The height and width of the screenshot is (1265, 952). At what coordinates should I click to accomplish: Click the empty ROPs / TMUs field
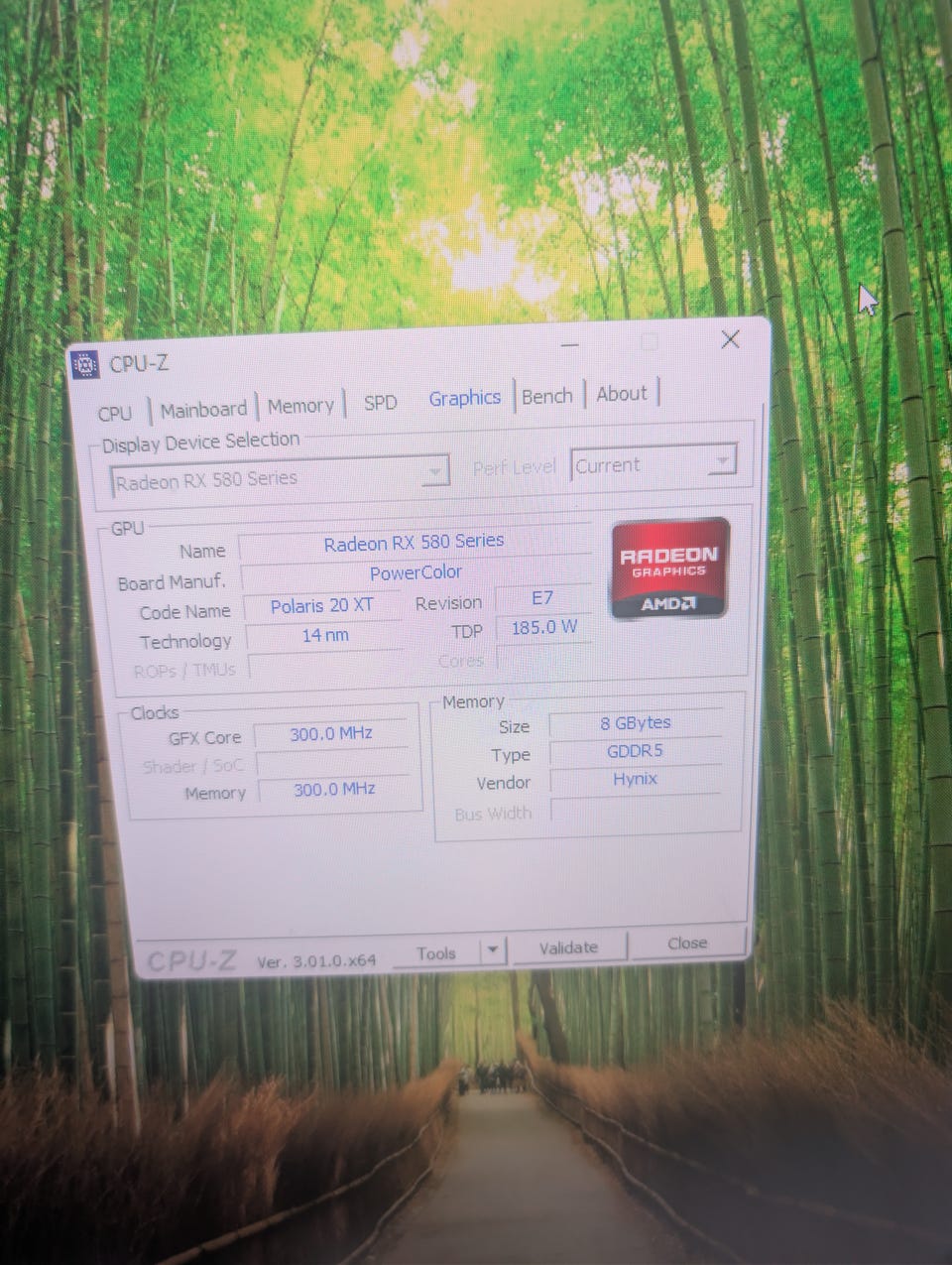point(326,664)
